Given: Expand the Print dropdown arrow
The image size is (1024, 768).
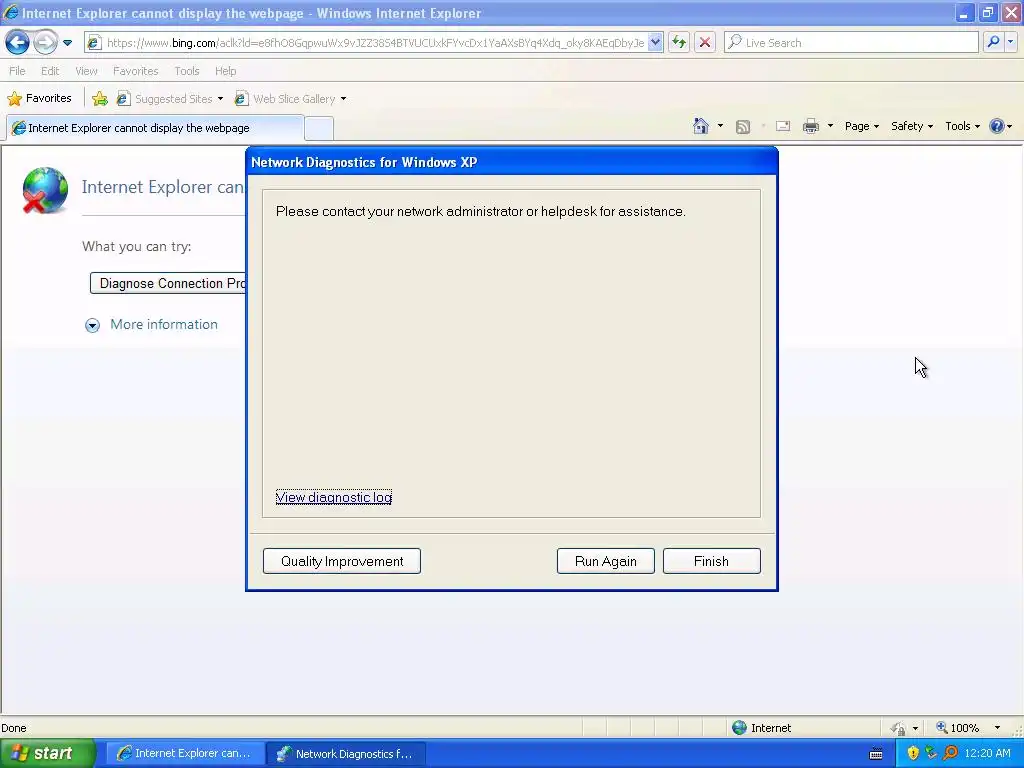Looking at the screenshot, I should [830, 126].
